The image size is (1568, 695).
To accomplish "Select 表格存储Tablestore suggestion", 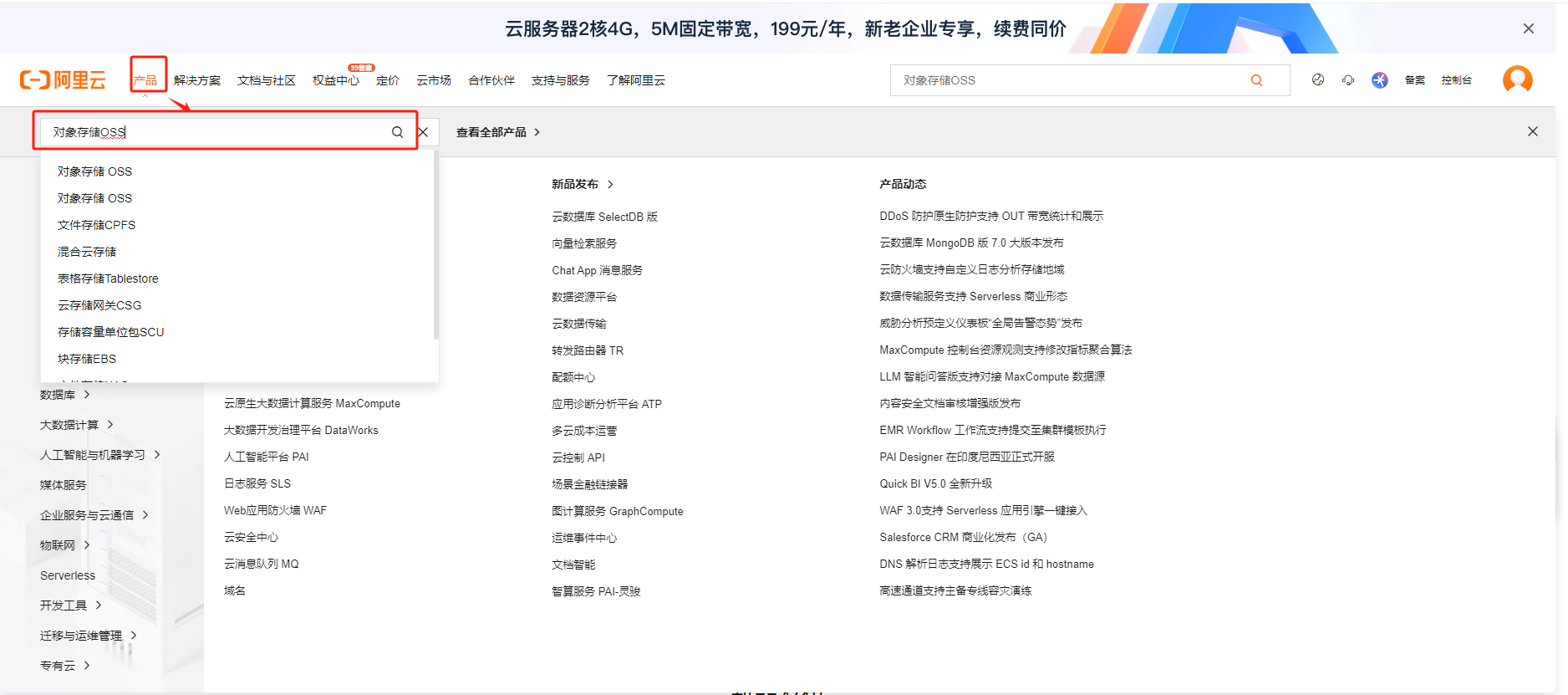I will [x=108, y=279].
